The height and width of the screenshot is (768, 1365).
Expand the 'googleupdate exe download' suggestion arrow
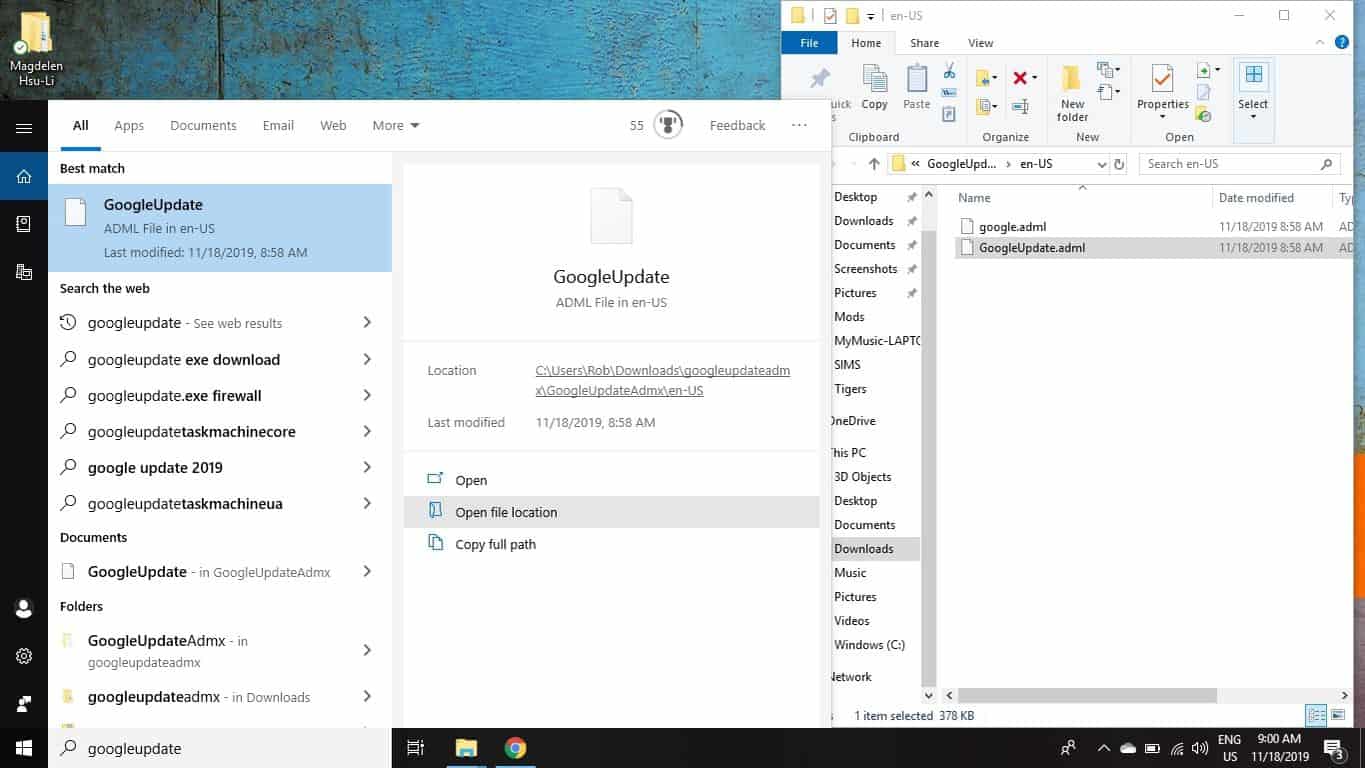367,359
